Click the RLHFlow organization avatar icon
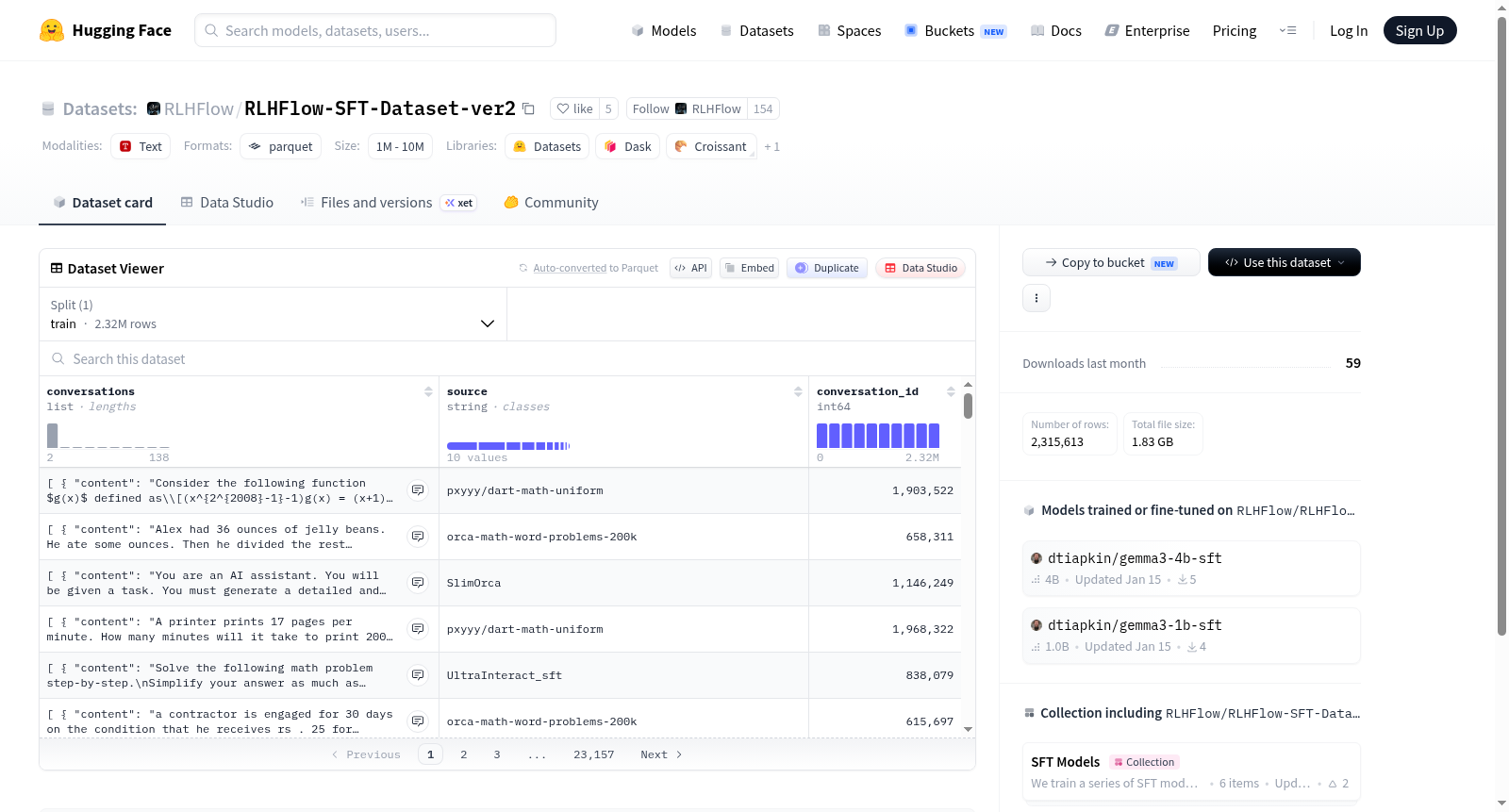Image resolution: width=1509 pixels, height=812 pixels. coord(154,108)
